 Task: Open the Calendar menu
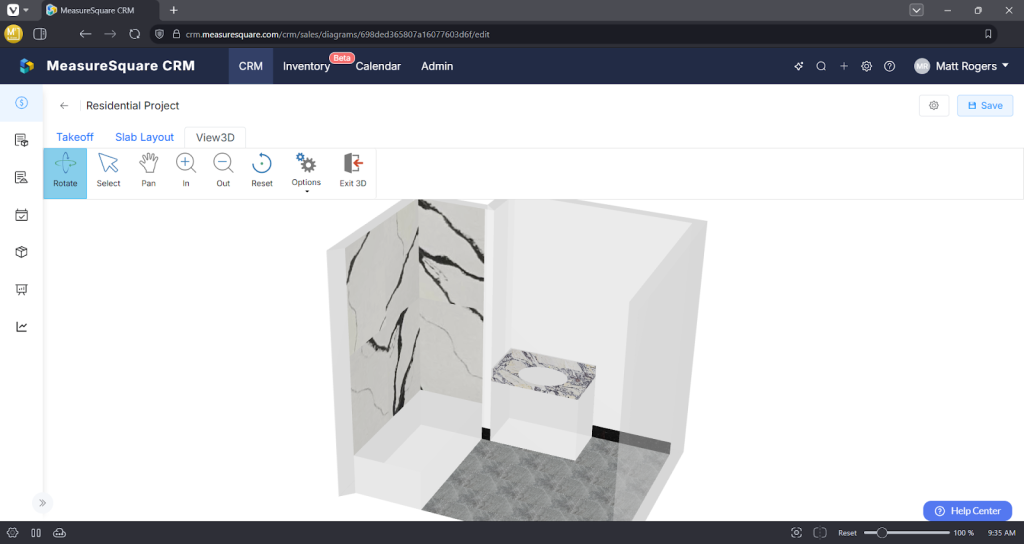378,66
